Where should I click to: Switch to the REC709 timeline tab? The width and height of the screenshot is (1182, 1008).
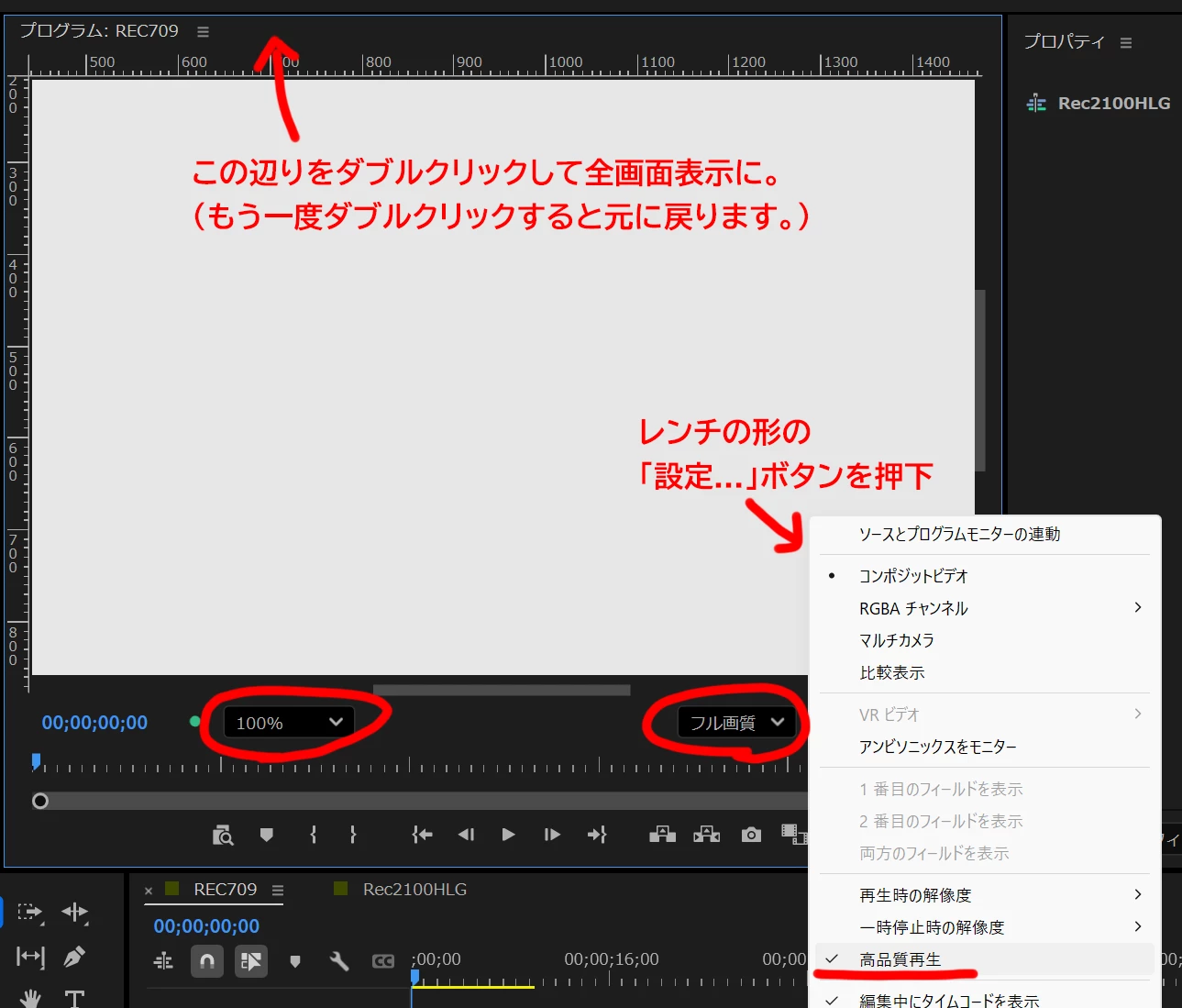point(225,890)
